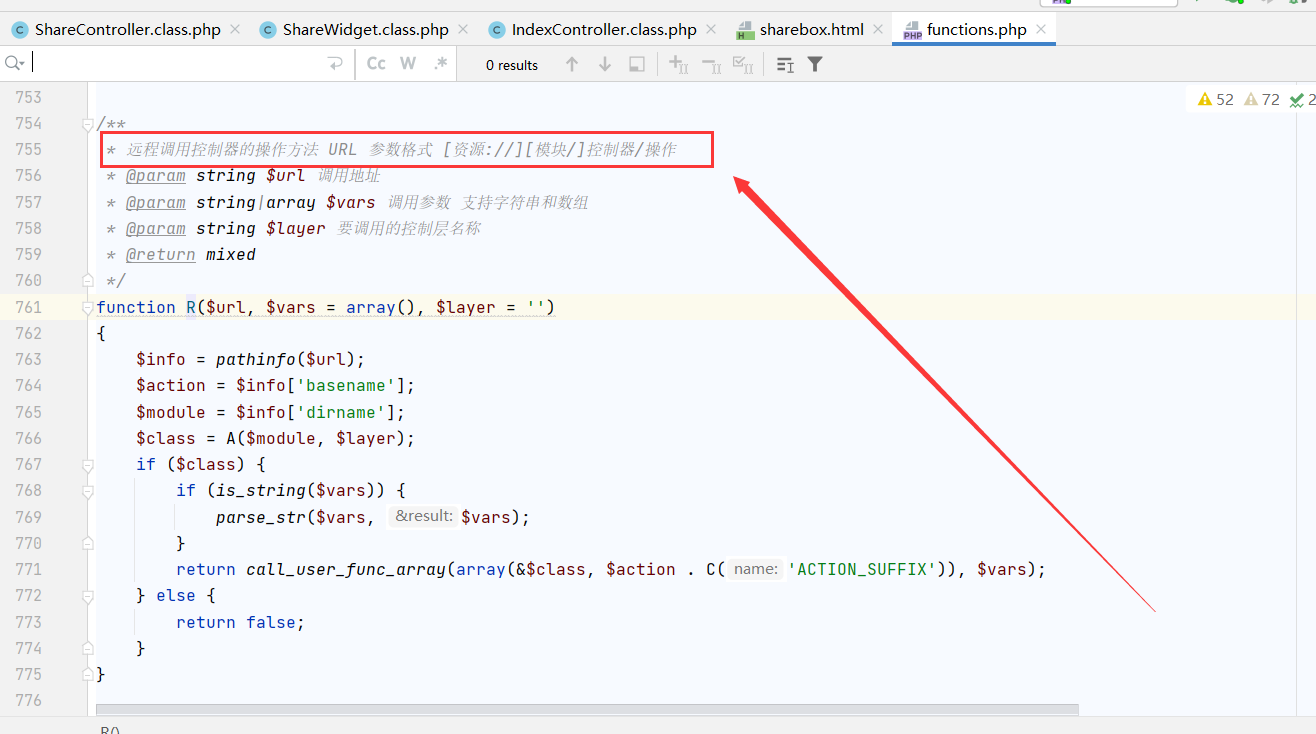The image size is (1316, 734).
Task: Toggle Words (W) search option
Action: [408, 64]
